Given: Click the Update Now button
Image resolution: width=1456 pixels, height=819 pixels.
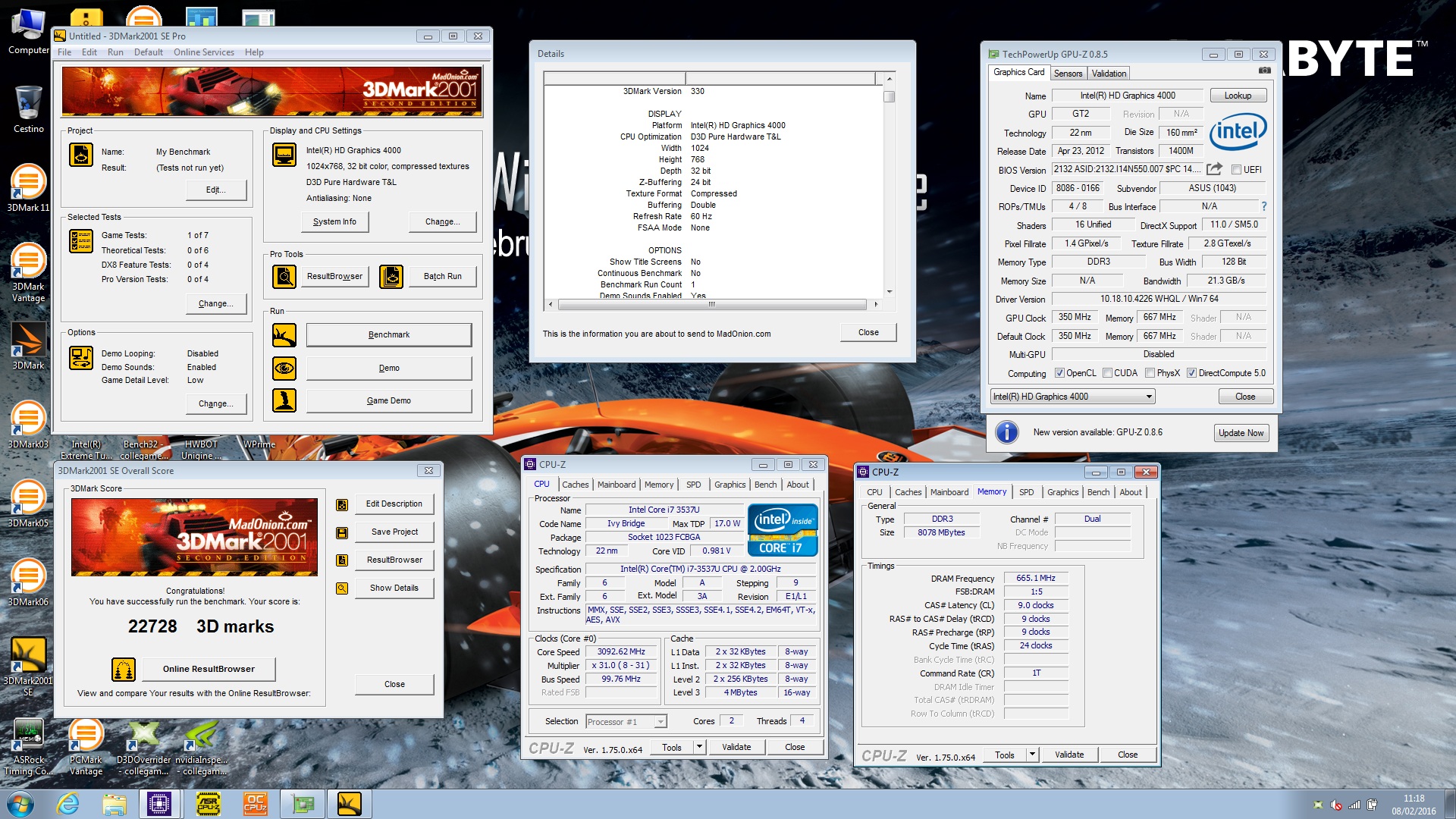Looking at the screenshot, I should tap(1241, 433).
